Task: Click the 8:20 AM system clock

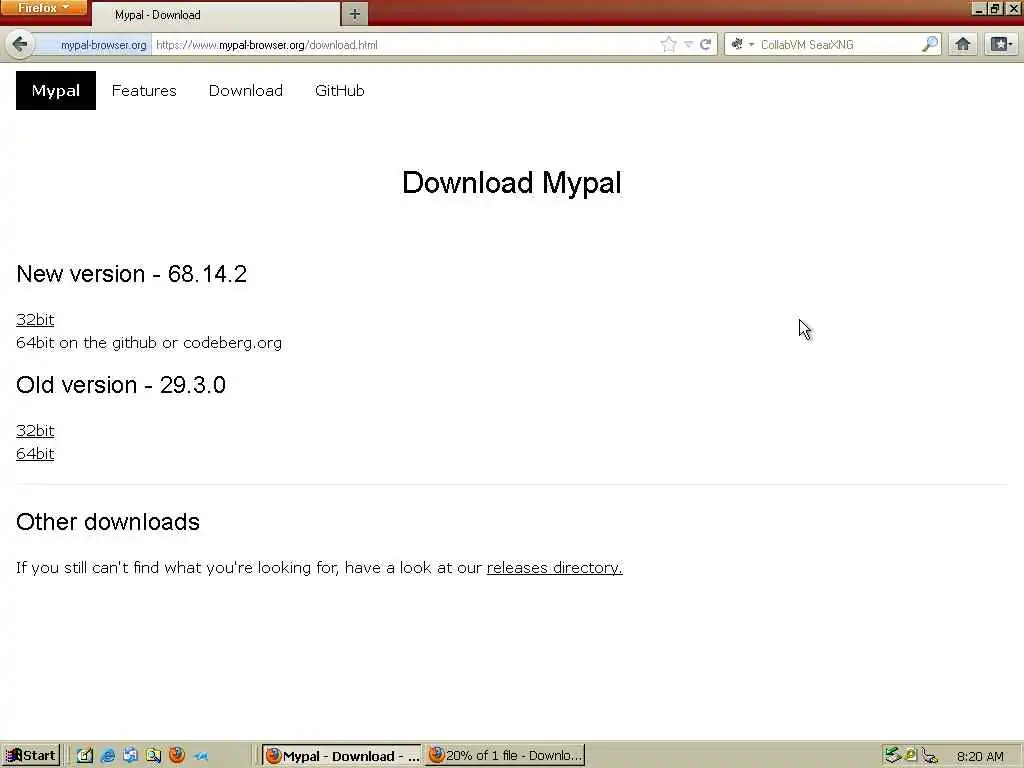Action: tap(980, 756)
